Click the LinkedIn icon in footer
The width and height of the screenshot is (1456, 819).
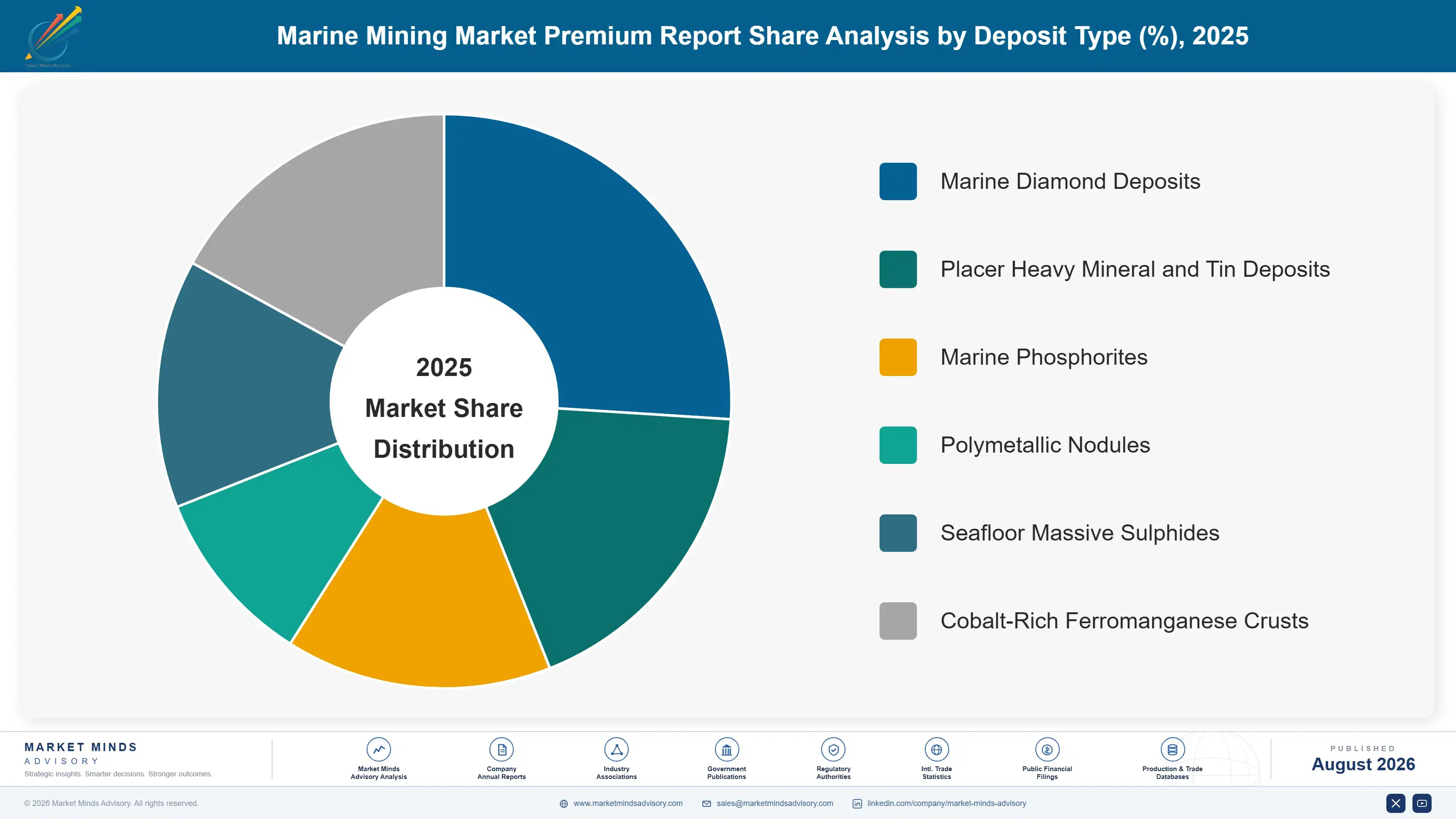click(x=857, y=804)
